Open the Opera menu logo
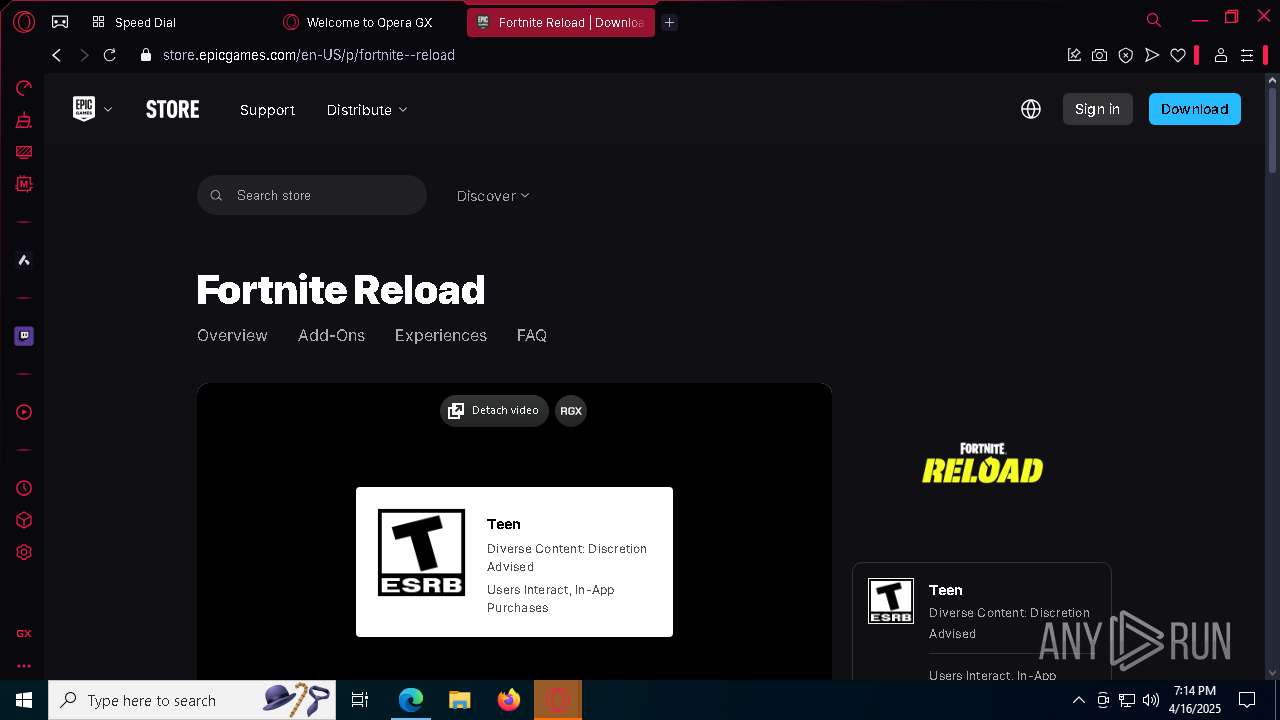The height and width of the screenshot is (720, 1280). pos(24,22)
